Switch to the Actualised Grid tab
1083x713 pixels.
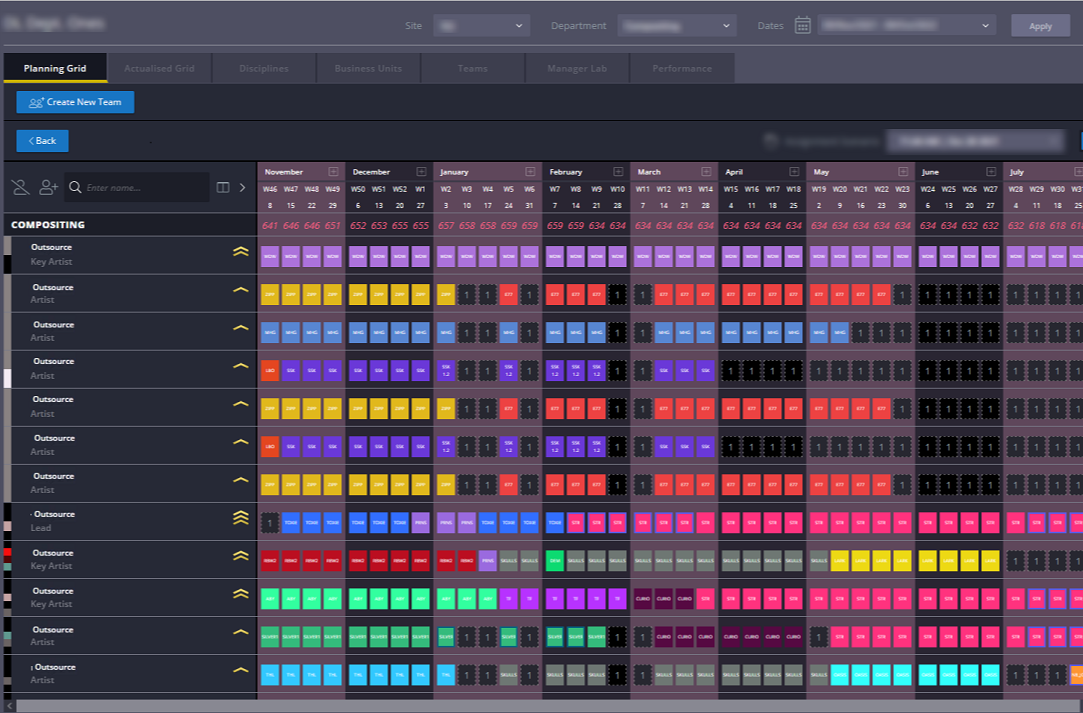pyautogui.click(x=160, y=68)
